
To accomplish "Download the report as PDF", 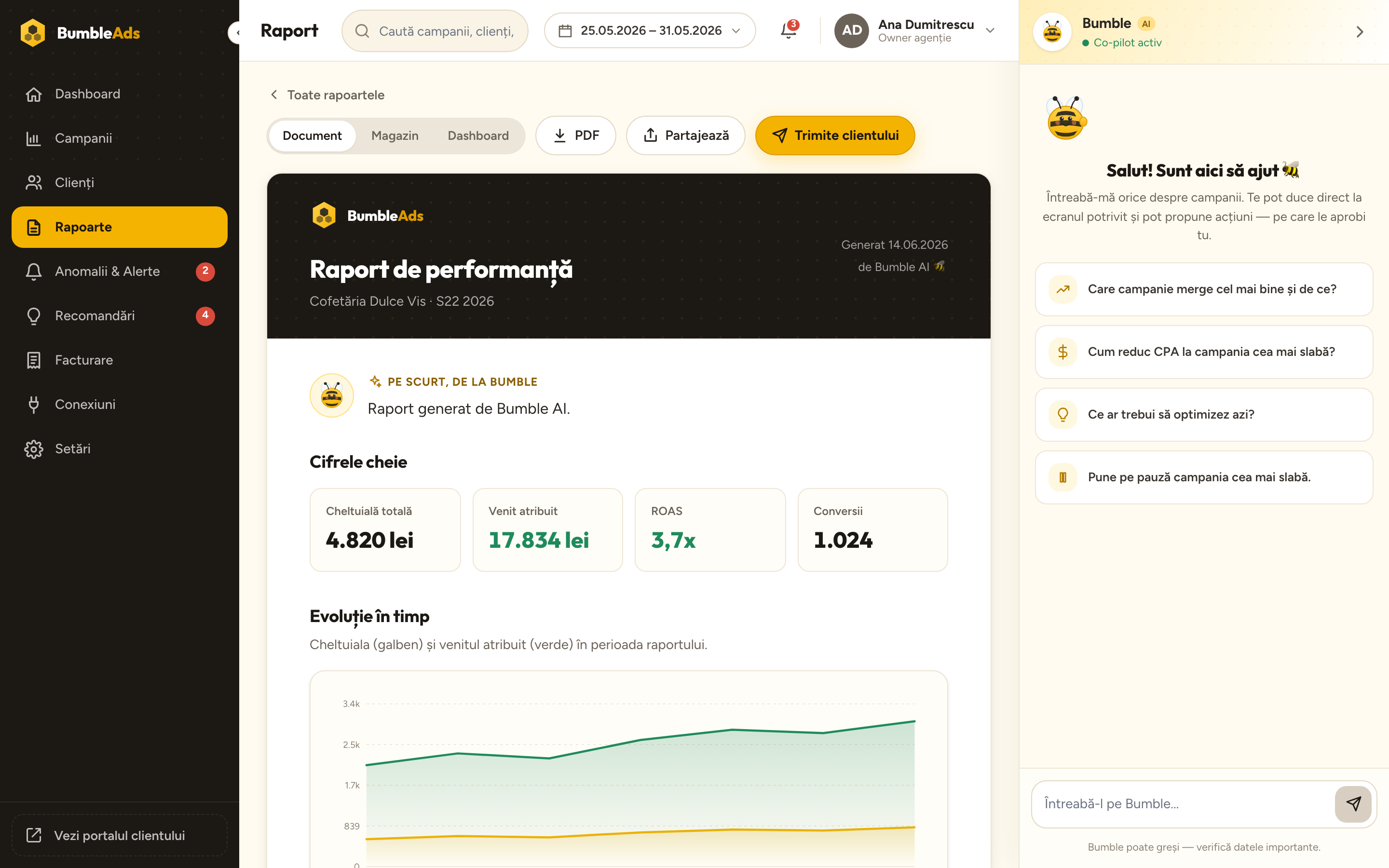I will coord(576,136).
